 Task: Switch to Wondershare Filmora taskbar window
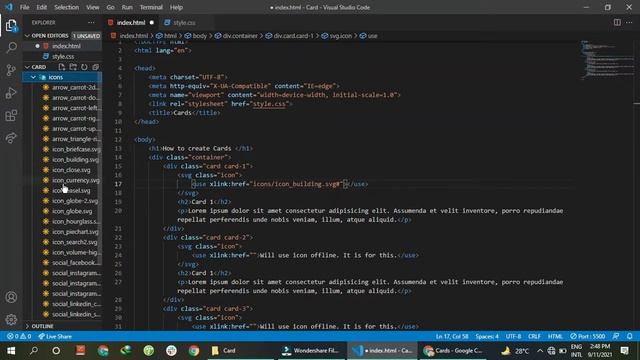pos(311,351)
